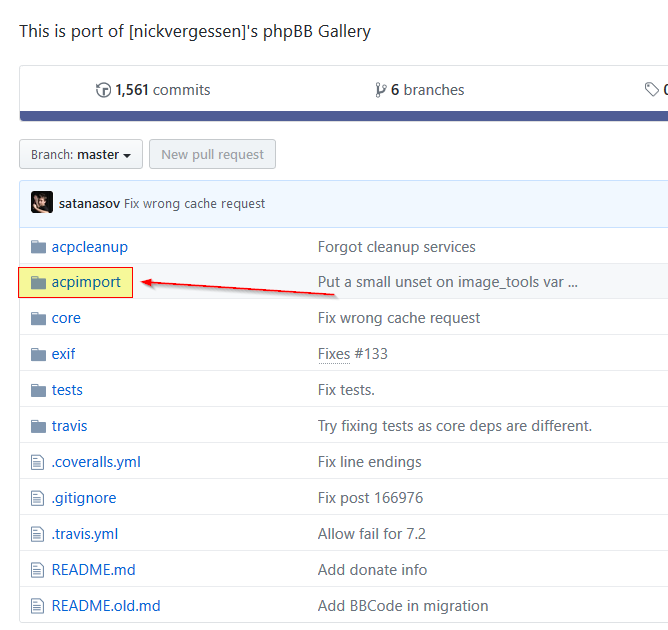Click the file icon beside .gitignore
The width and height of the screenshot is (668, 630).
coord(38,498)
